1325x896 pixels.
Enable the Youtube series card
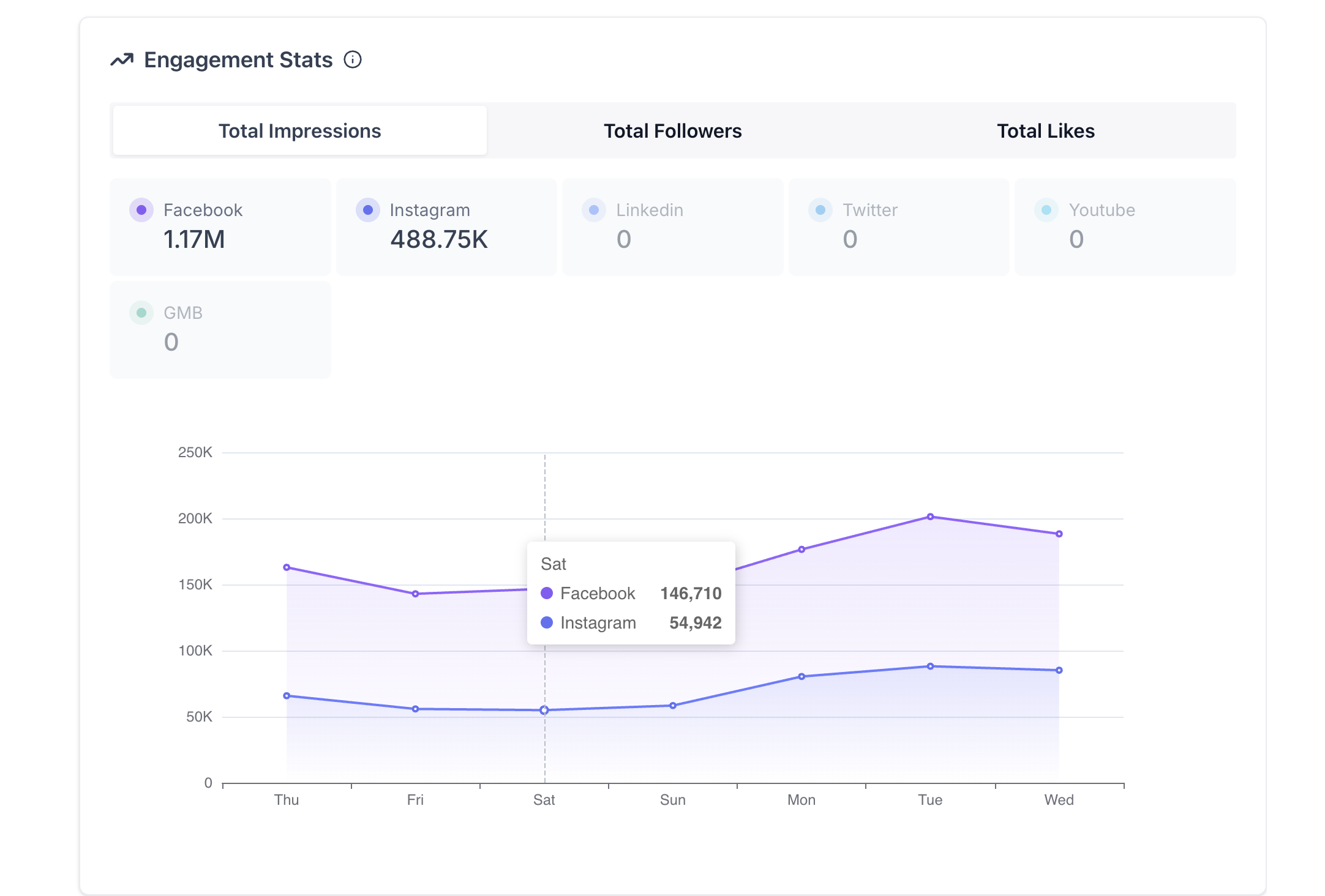(1125, 226)
